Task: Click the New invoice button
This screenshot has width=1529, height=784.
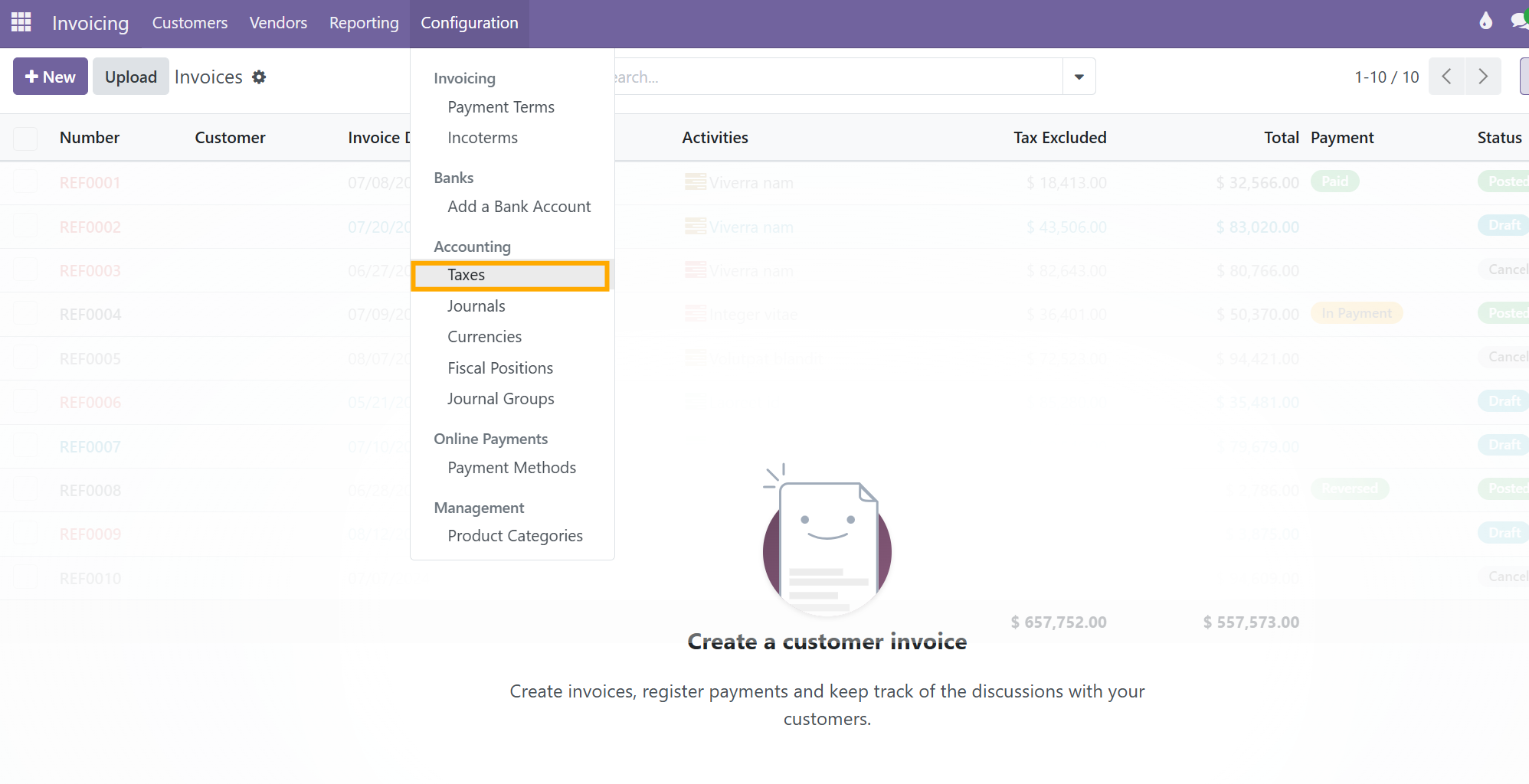Action: click(x=51, y=77)
